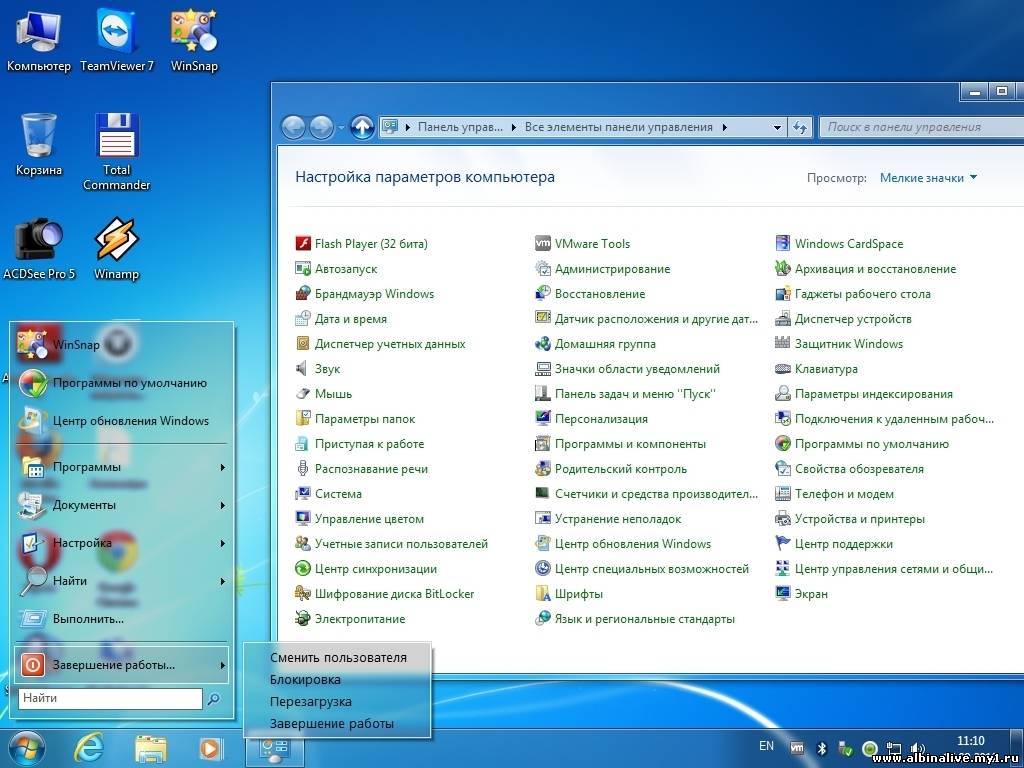Click the EN language indicator in the tray
Viewport: 1024px width, 768px height.
766,746
